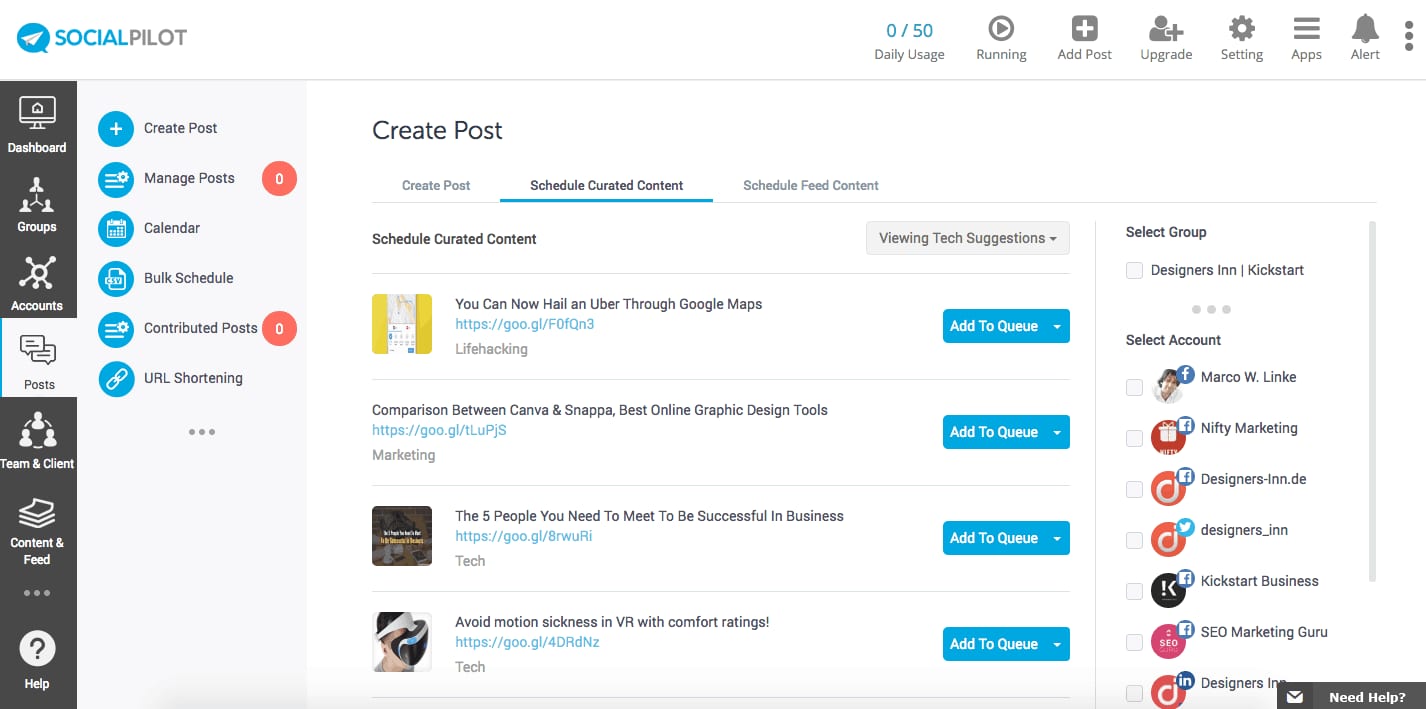The height and width of the screenshot is (709, 1426).
Task: Add the 5 People post to queue
Action: pyautogui.click(x=994, y=538)
